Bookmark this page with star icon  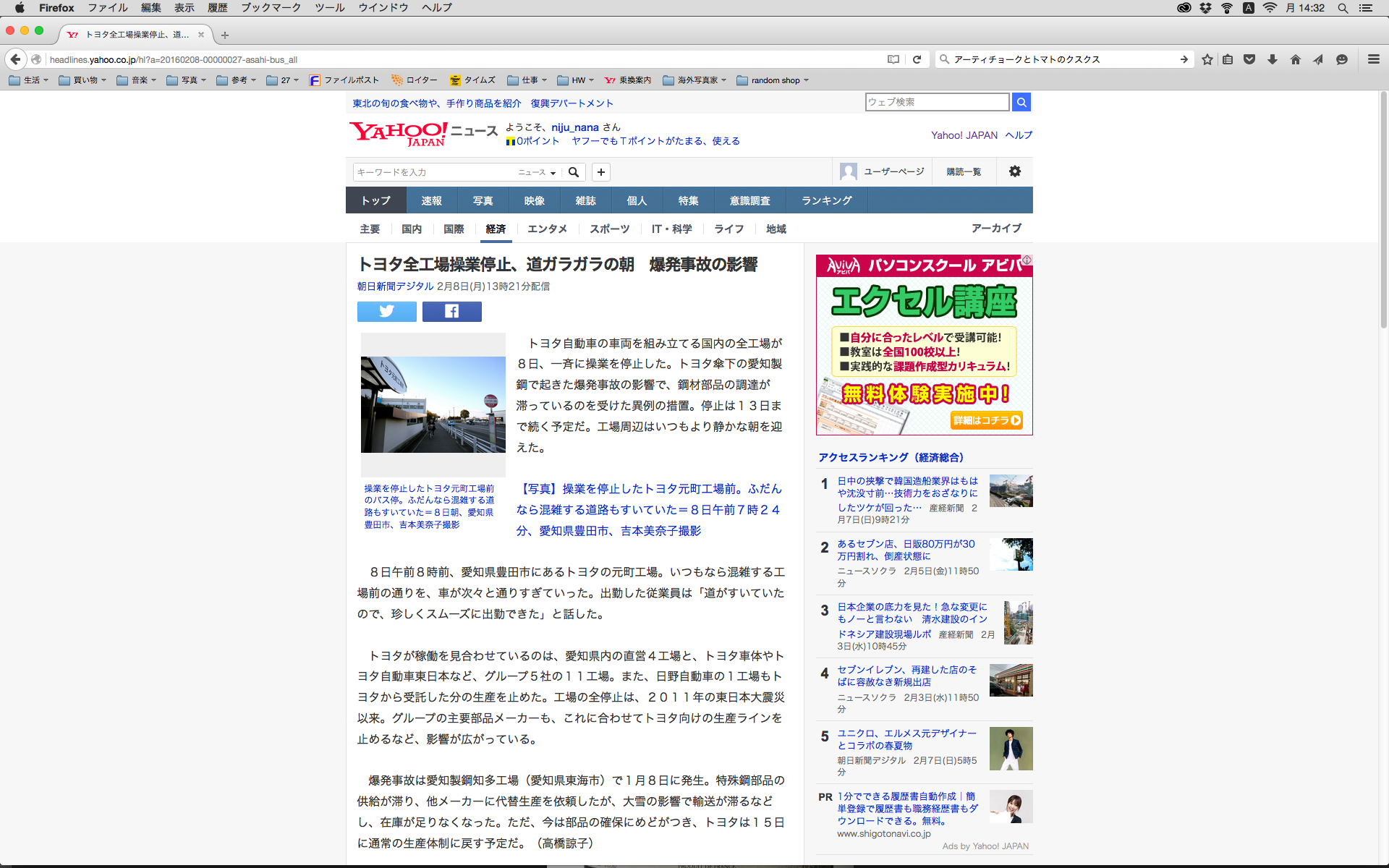[x=1207, y=59]
